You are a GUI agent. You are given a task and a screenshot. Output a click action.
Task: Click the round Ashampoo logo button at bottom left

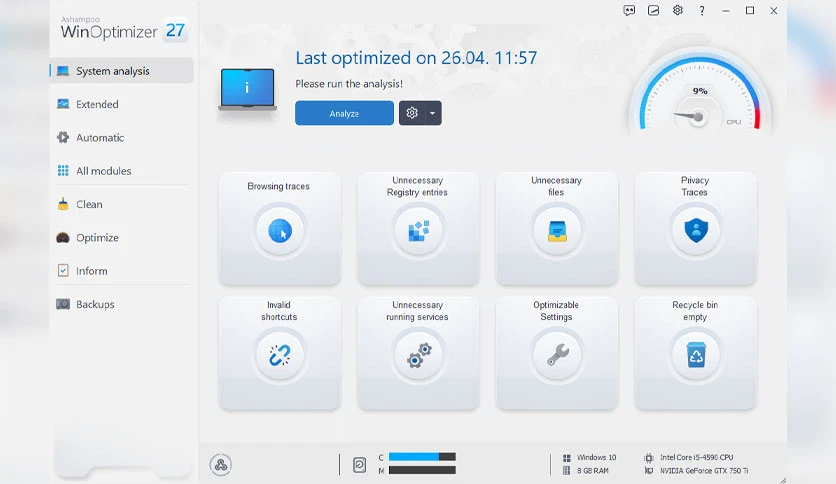coord(221,465)
